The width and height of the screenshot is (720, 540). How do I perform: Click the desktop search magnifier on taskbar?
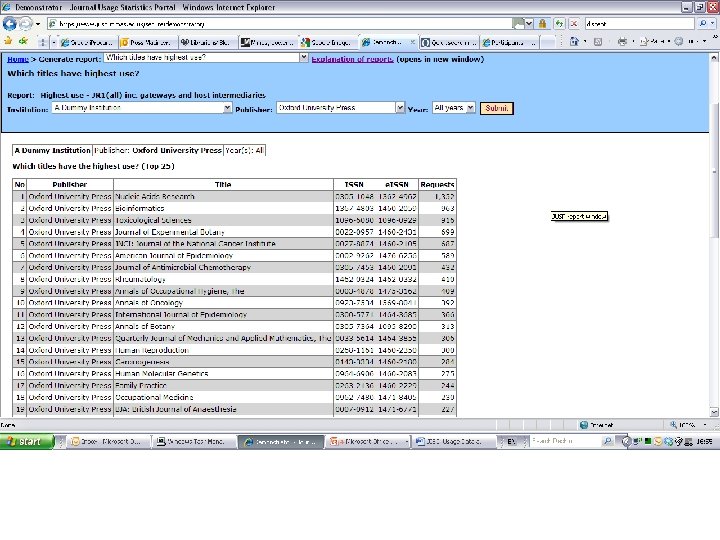pyautogui.click(x=608, y=442)
